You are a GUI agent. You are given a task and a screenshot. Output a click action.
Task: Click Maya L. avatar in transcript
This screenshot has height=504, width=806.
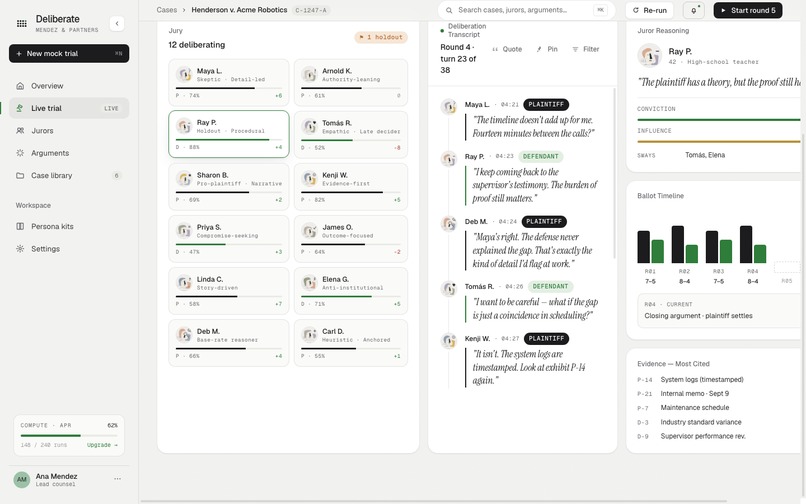pyautogui.click(x=449, y=106)
